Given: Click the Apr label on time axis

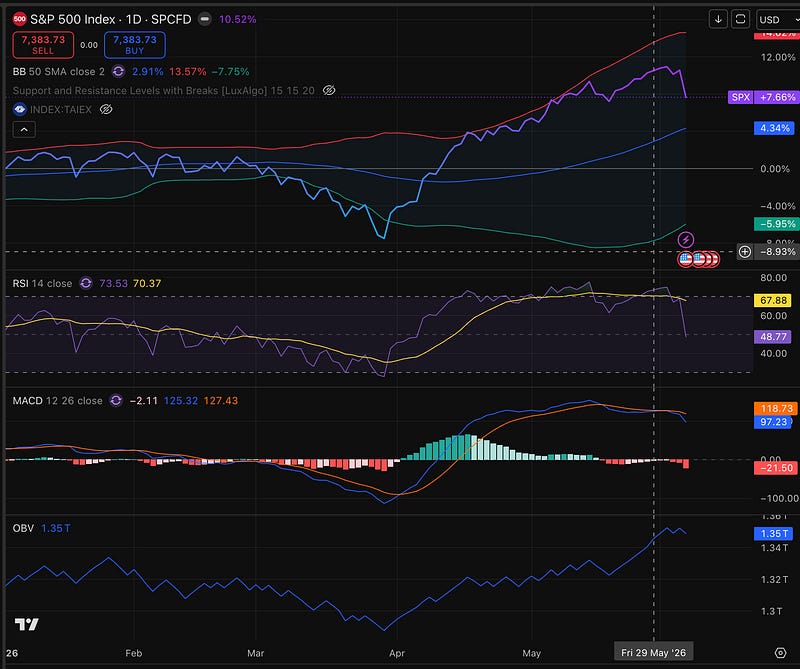Looking at the screenshot, I should coord(397,653).
